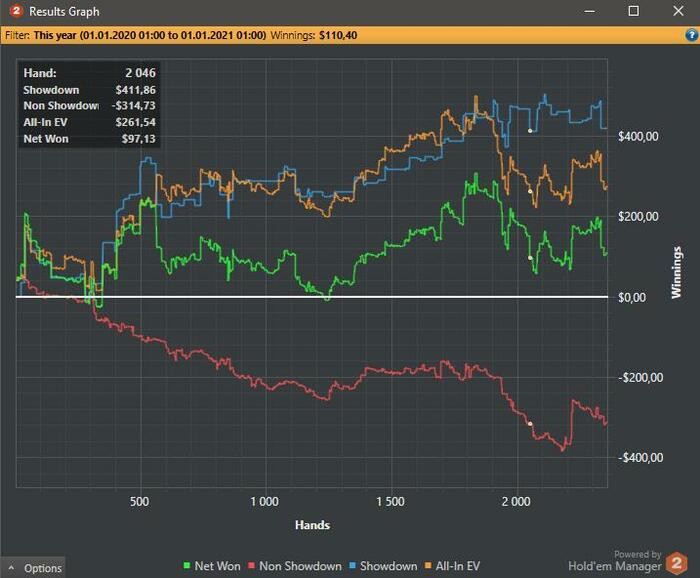Click the 2 000 x-axis label
The image size is (700, 578).
tap(516, 502)
